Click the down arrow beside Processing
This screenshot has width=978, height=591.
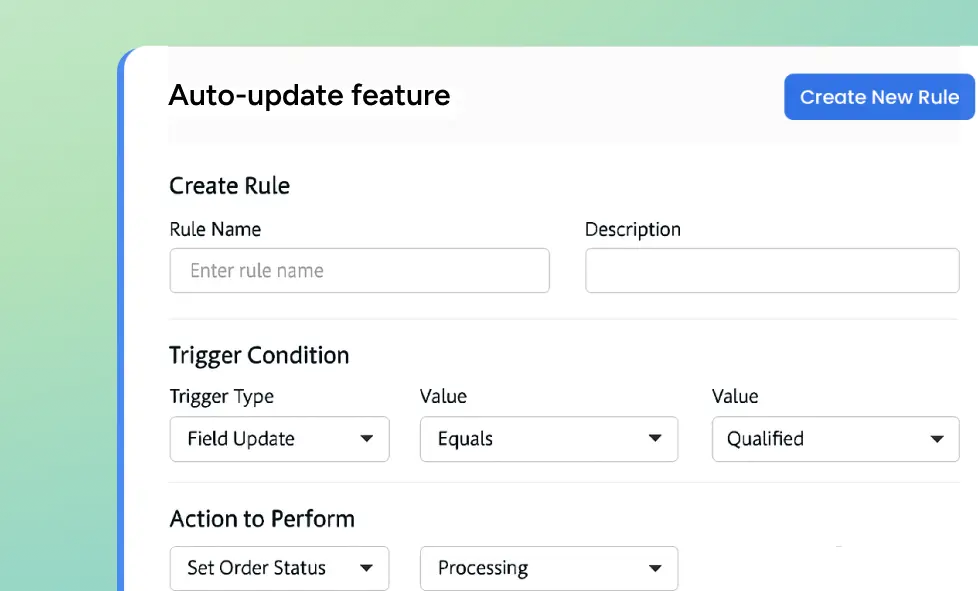[655, 568]
